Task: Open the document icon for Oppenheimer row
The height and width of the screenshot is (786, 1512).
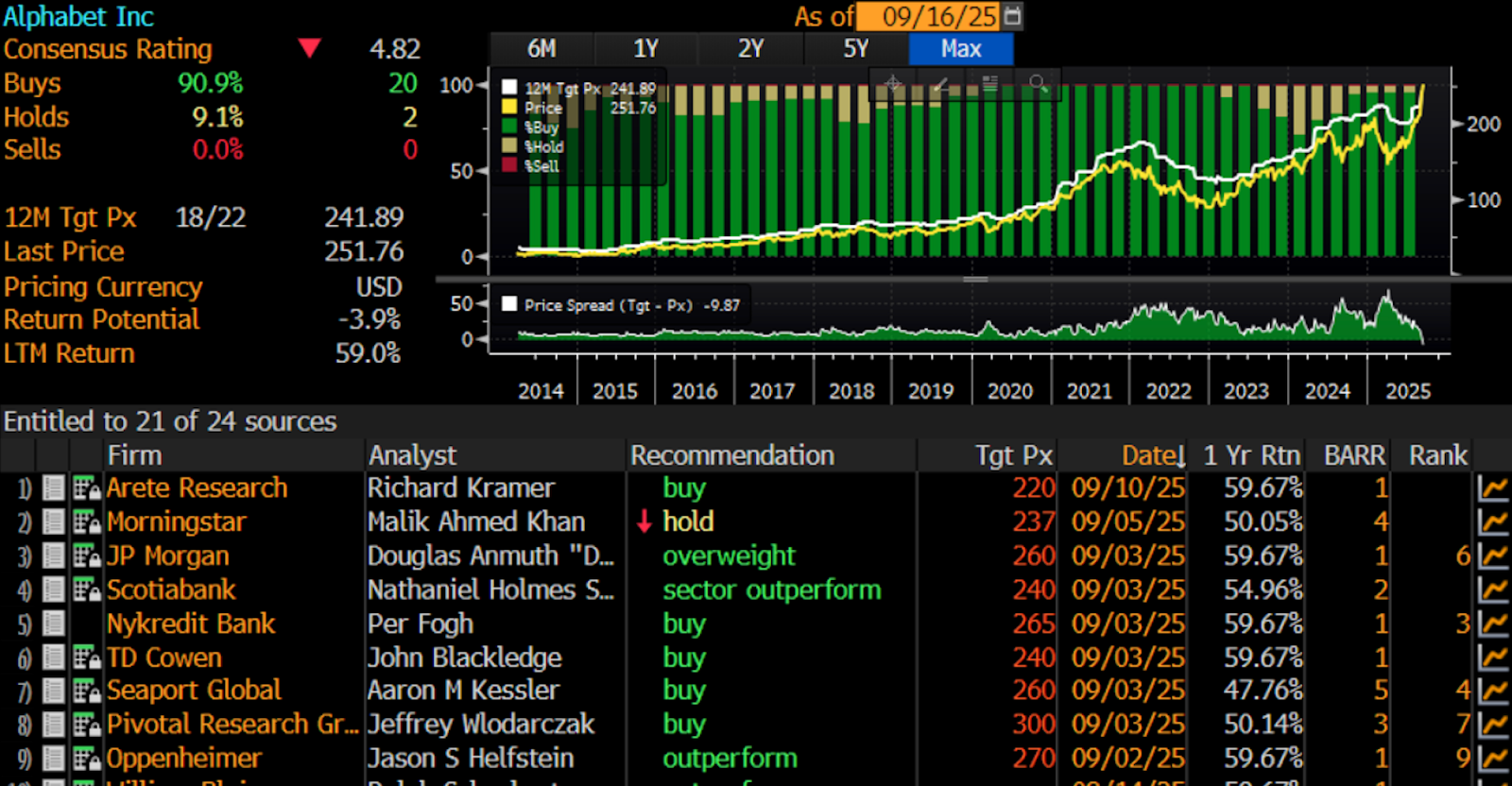Action: click(x=54, y=759)
